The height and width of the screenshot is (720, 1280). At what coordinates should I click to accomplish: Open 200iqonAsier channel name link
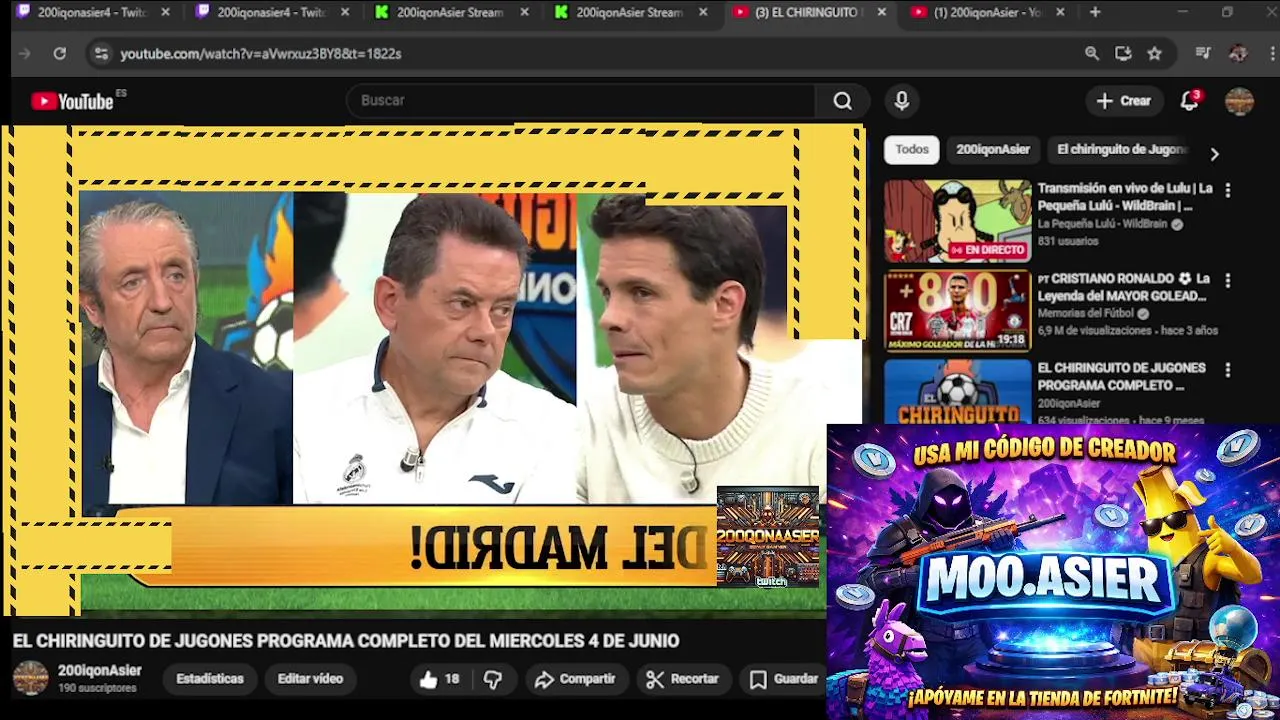(99, 671)
